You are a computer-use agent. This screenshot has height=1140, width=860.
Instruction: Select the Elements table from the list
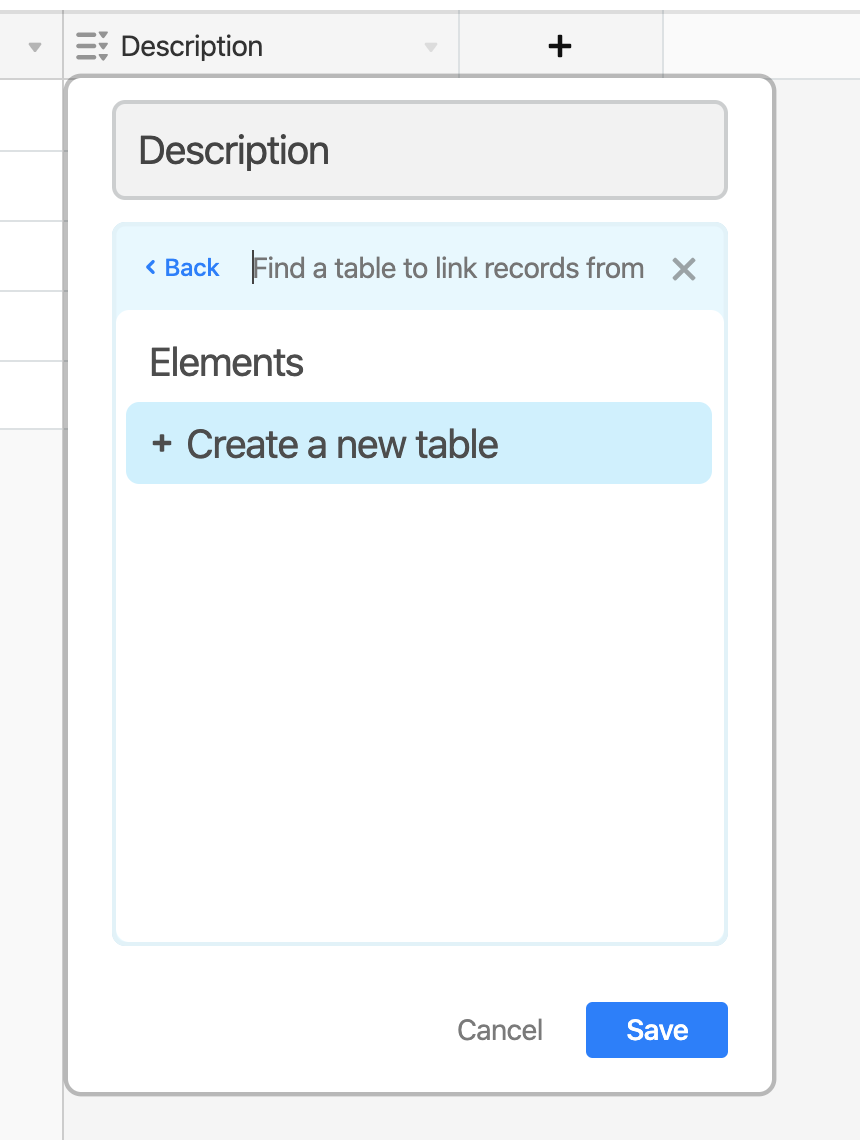[x=227, y=362]
